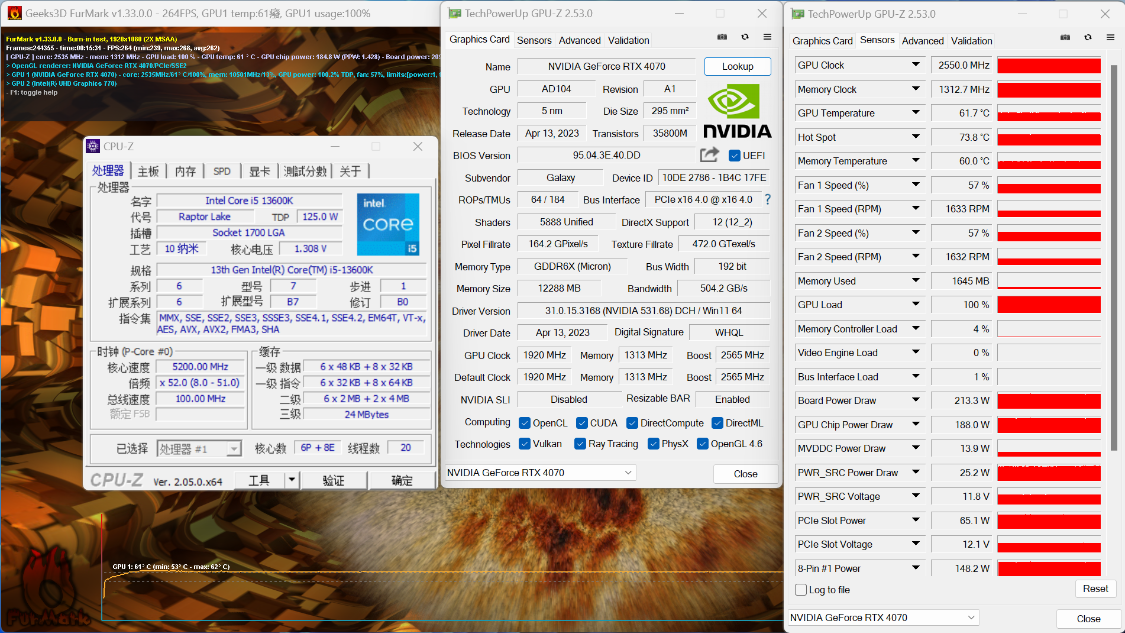Viewport: 1125px width, 633px height.
Task: Toggle the Vulkan checkbox
Action: (x=524, y=444)
